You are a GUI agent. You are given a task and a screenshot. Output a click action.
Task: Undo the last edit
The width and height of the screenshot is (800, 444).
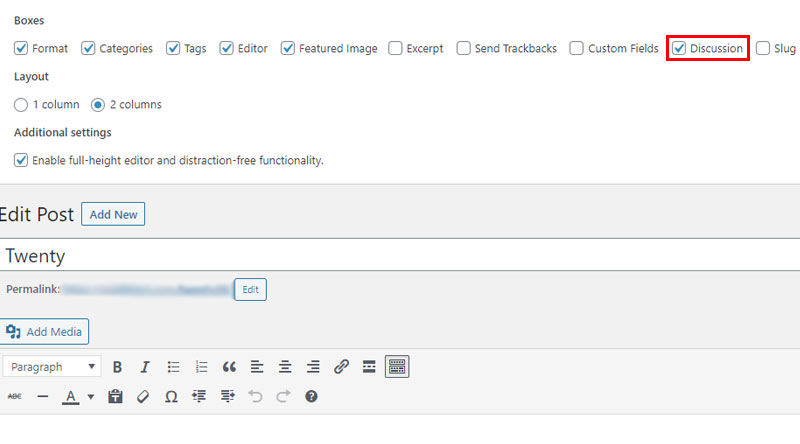(x=255, y=397)
